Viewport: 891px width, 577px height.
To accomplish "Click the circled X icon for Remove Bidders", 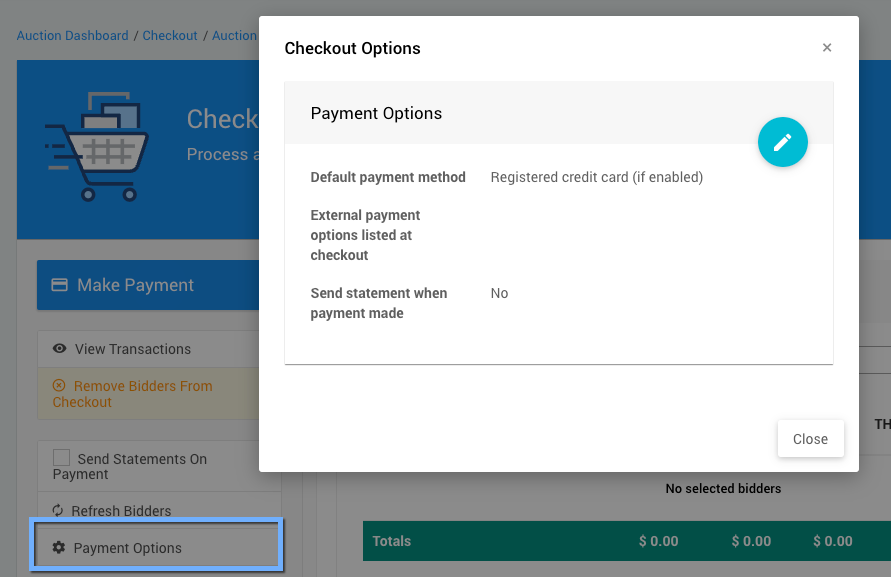I will pos(59,386).
